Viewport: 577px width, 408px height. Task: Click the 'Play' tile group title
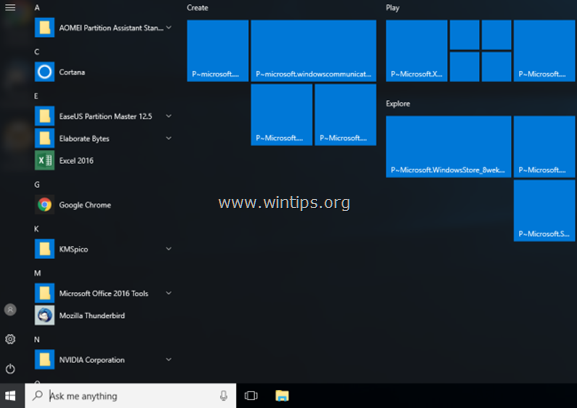click(393, 8)
